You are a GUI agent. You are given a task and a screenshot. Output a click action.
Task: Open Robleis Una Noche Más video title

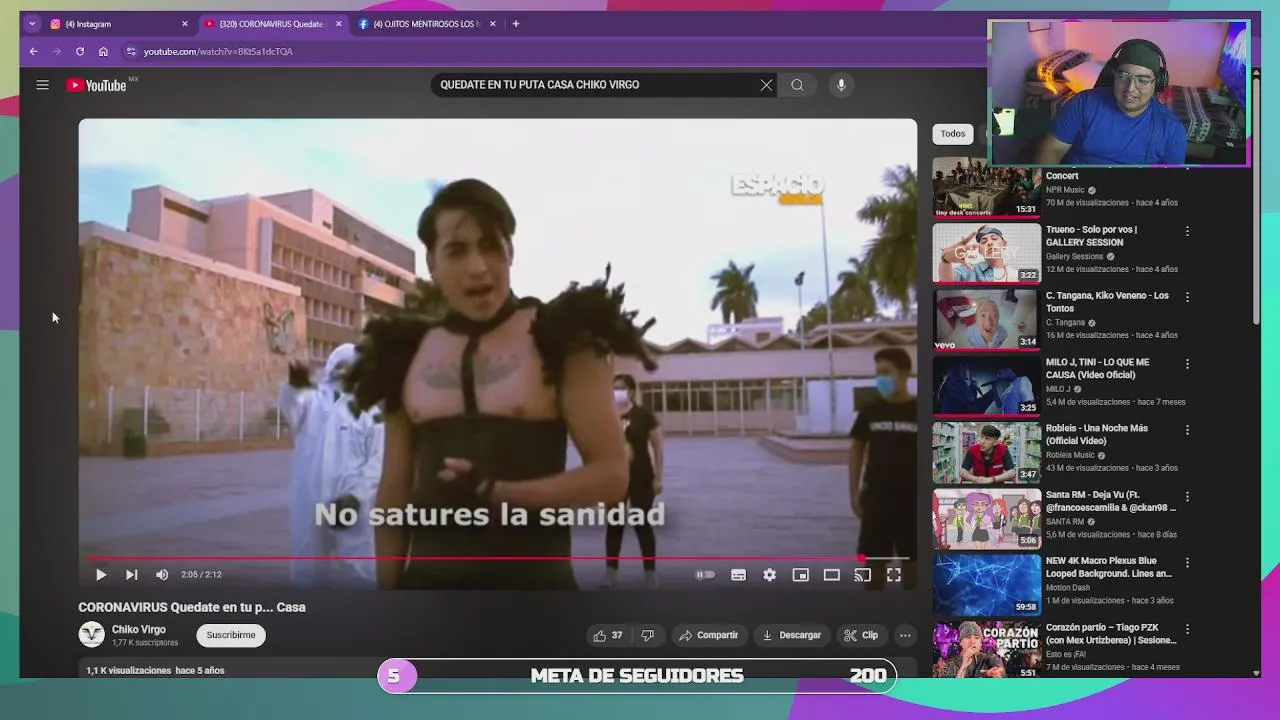pos(1096,434)
